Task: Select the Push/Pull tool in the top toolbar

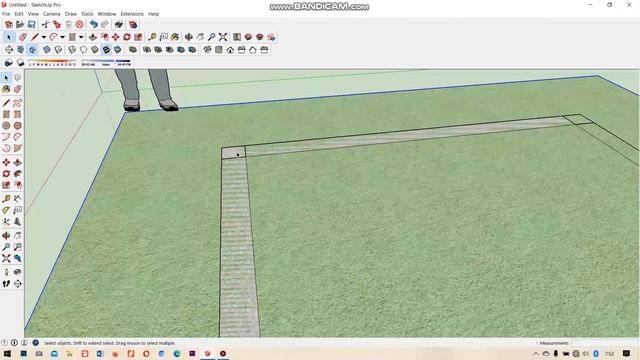Action: click(93, 37)
